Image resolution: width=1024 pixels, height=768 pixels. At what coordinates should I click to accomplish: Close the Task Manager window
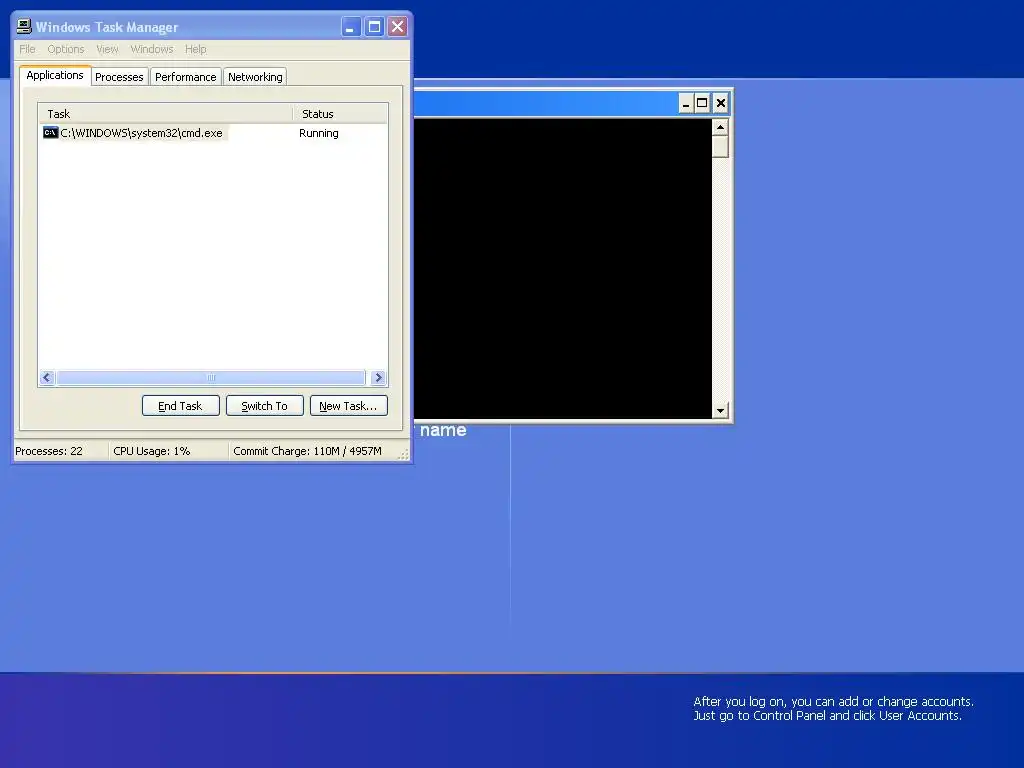click(x=397, y=27)
